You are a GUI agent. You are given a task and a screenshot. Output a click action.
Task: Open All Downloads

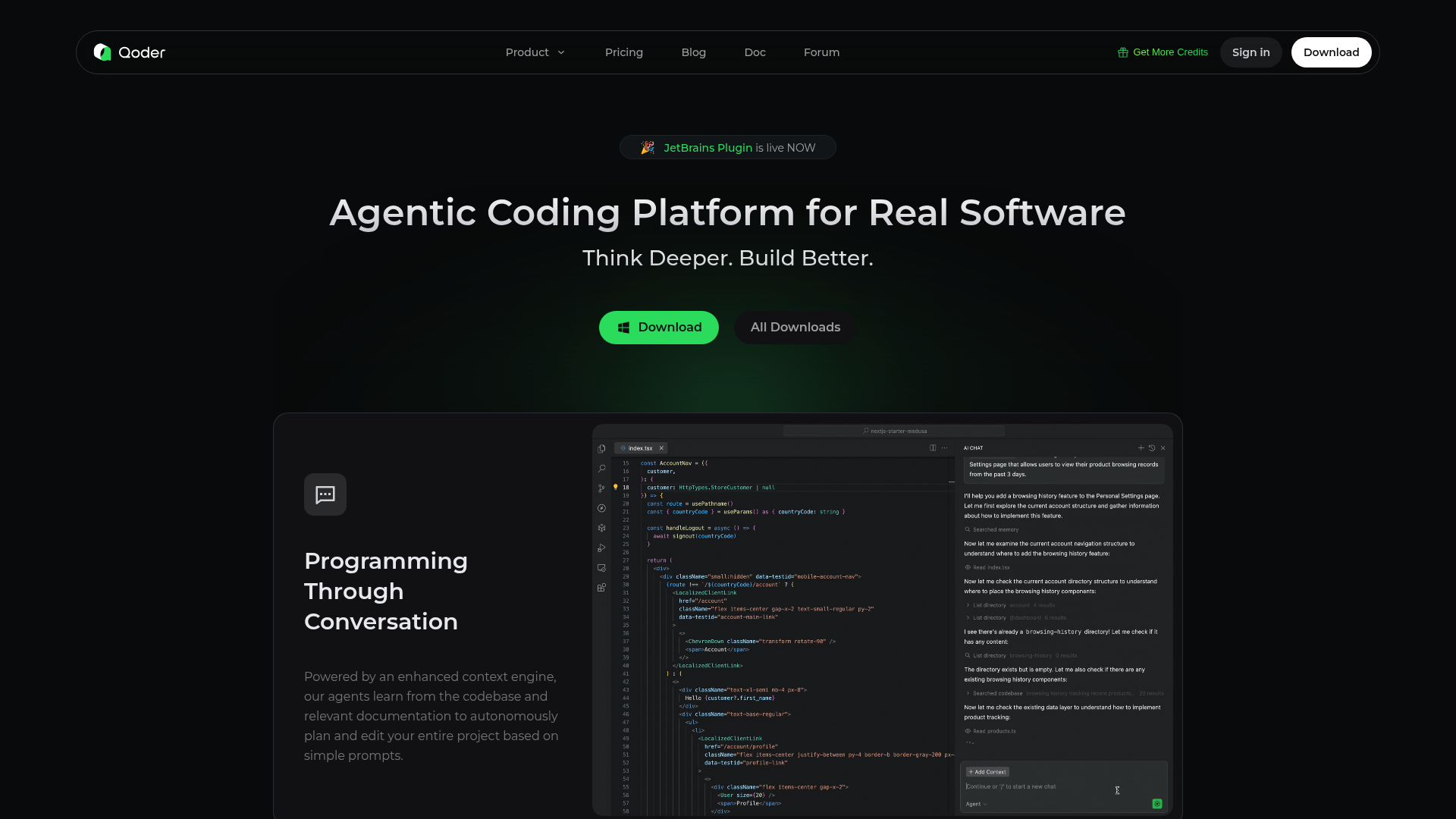pos(795,327)
